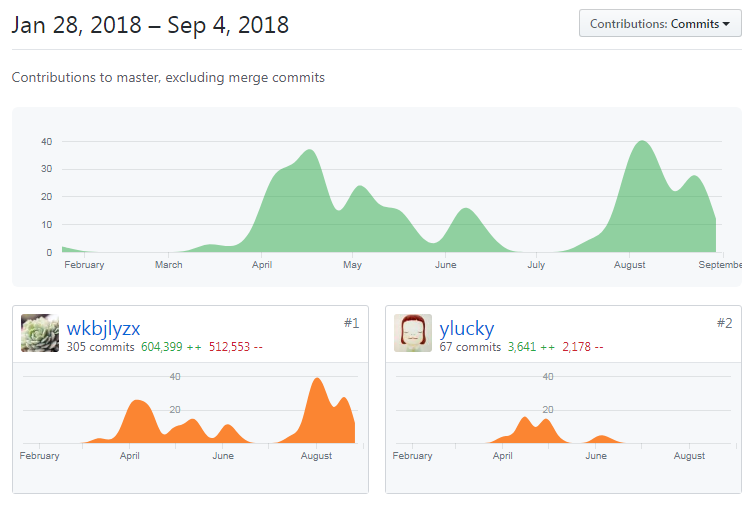Click ylucky cartoon face avatar
The width and height of the screenshot is (756, 510).
click(x=413, y=333)
